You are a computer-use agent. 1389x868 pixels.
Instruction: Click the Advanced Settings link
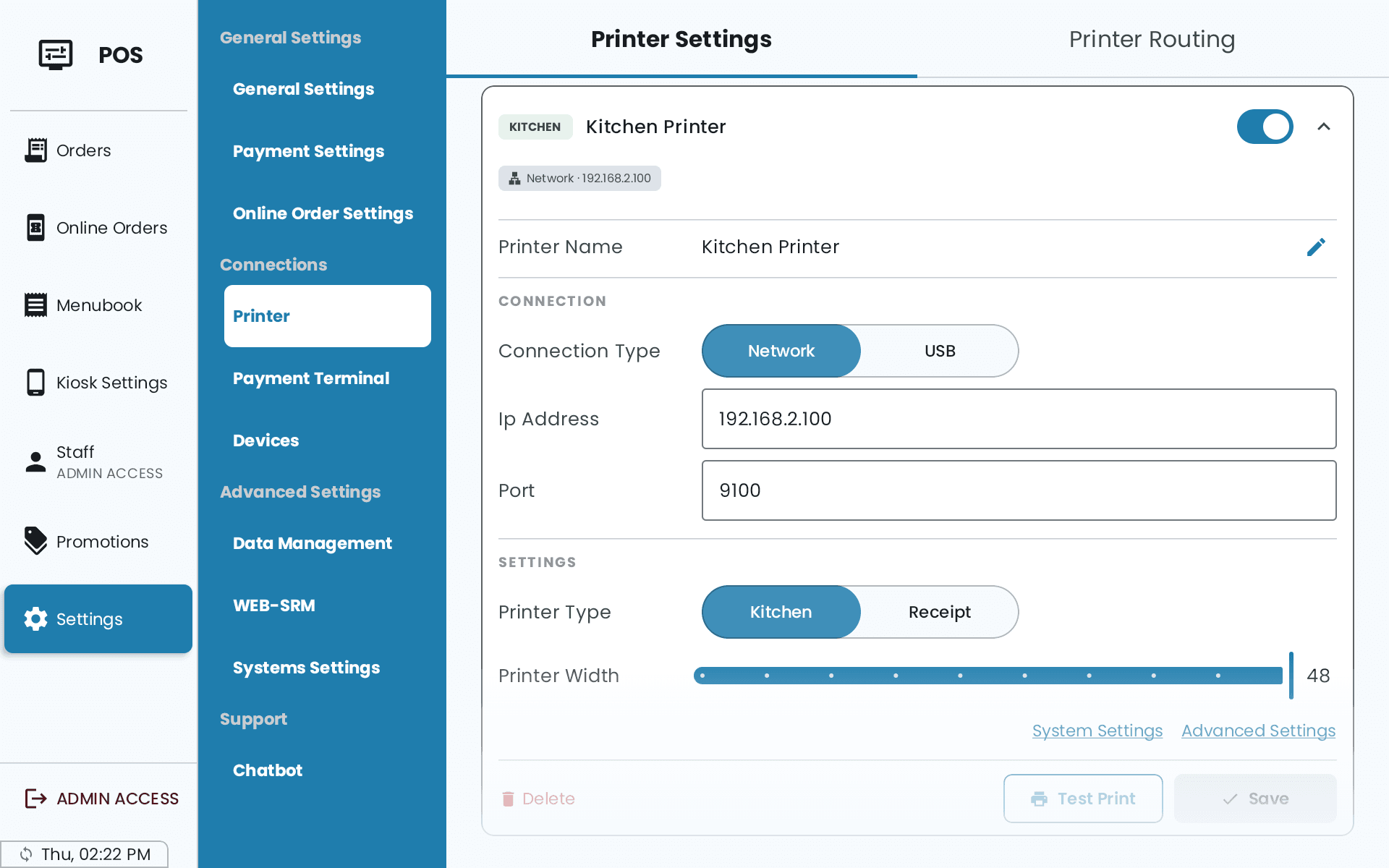1259,731
